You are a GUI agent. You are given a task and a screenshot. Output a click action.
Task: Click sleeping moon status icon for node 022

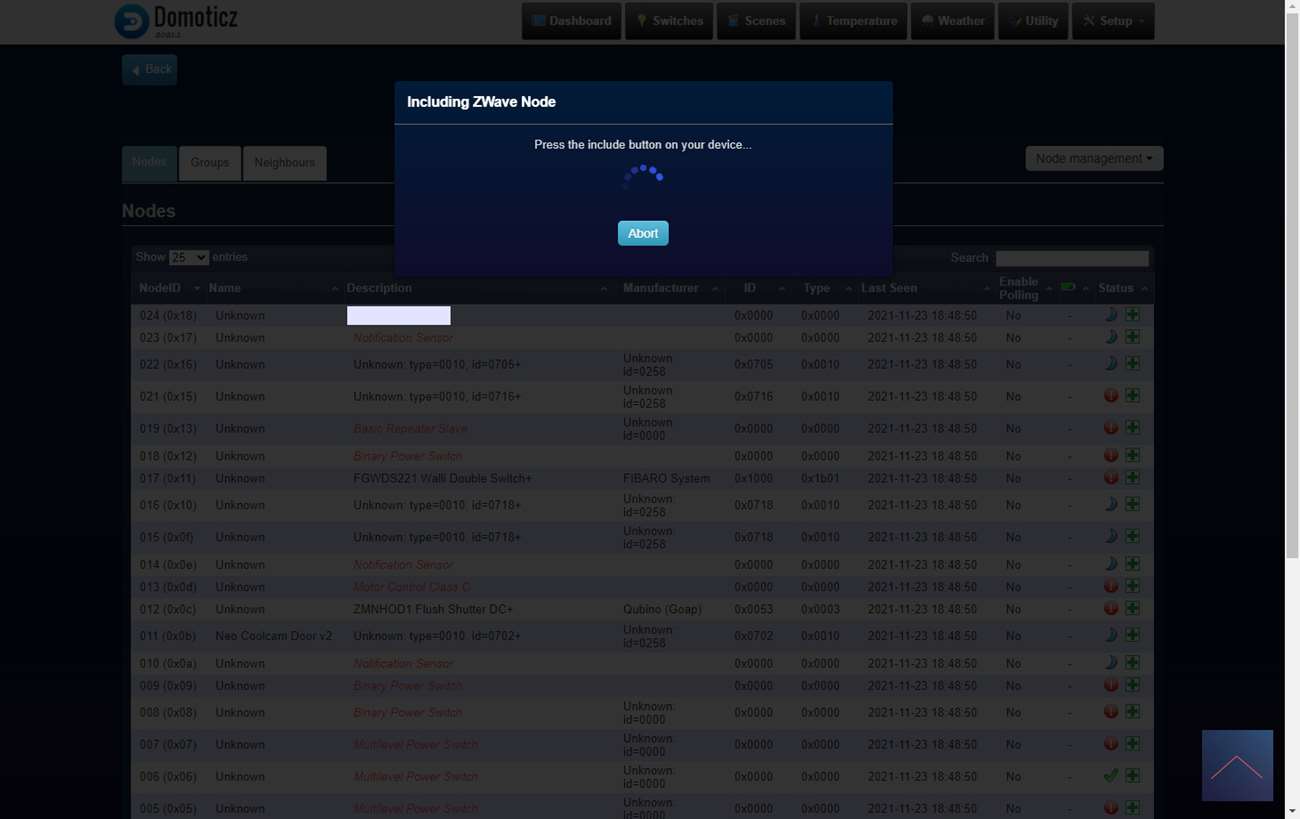[1110, 364]
